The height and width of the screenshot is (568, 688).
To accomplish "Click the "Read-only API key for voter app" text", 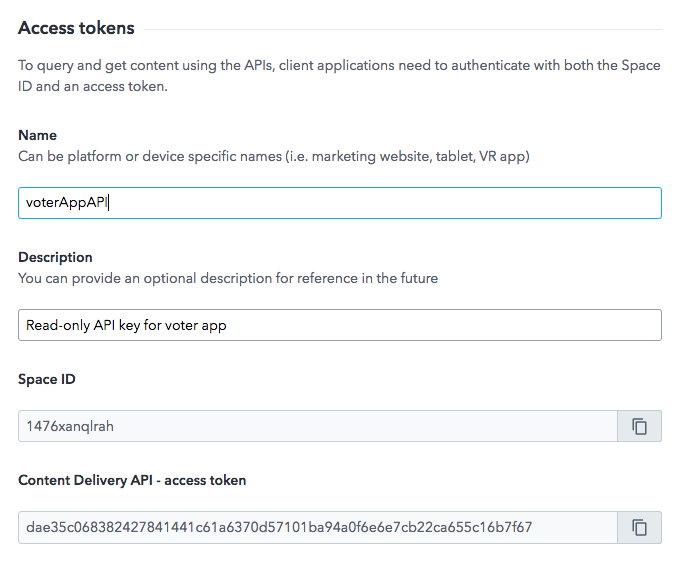I will coord(126,325).
